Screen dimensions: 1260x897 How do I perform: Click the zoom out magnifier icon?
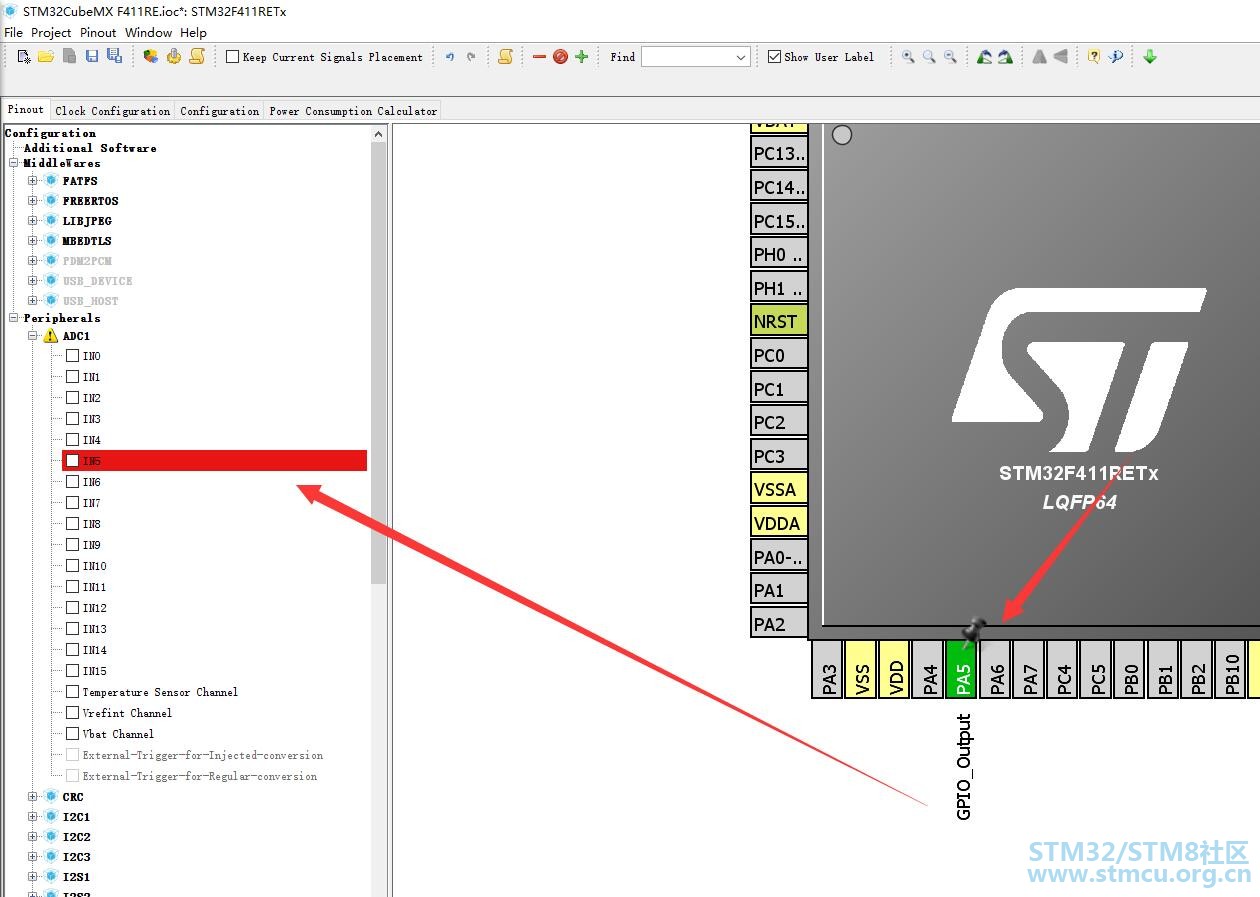950,57
